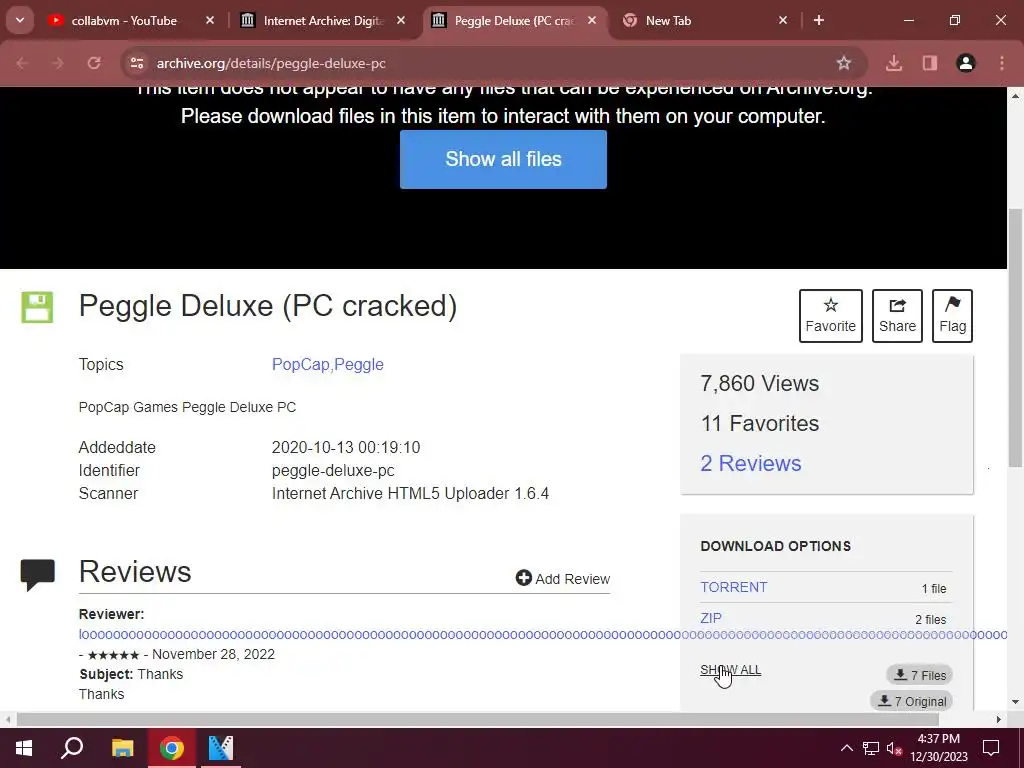Open the TORRENT download option

tap(733, 587)
